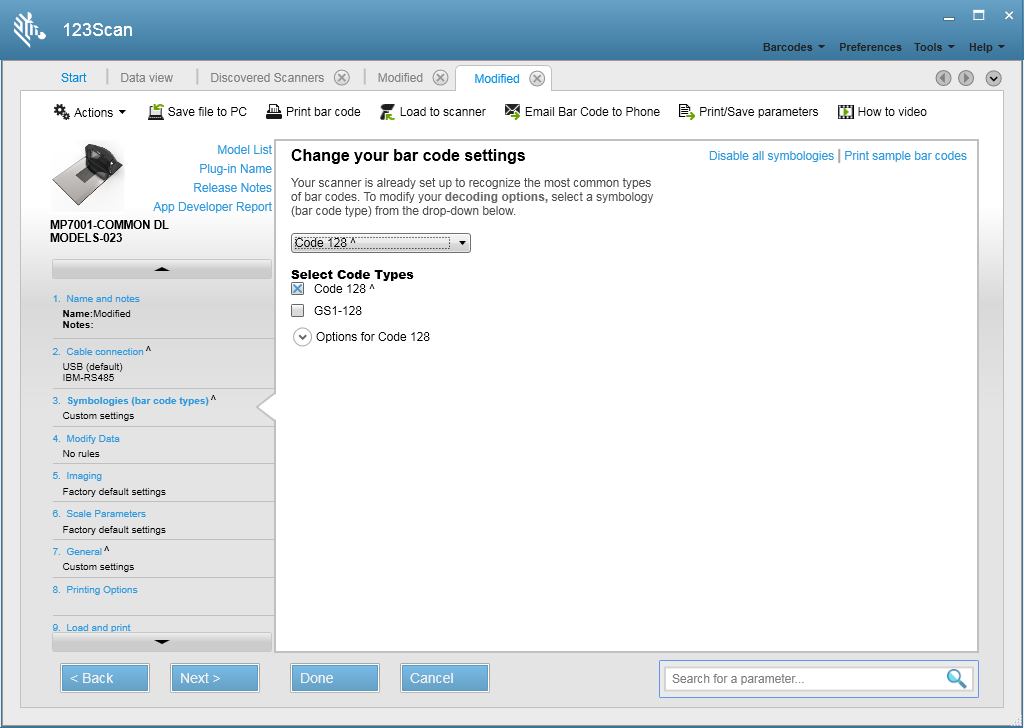Open the Code 128 symbology dropdown
Image resolution: width=1024 pixels, height=728 pixels.
tap(380, 243)
